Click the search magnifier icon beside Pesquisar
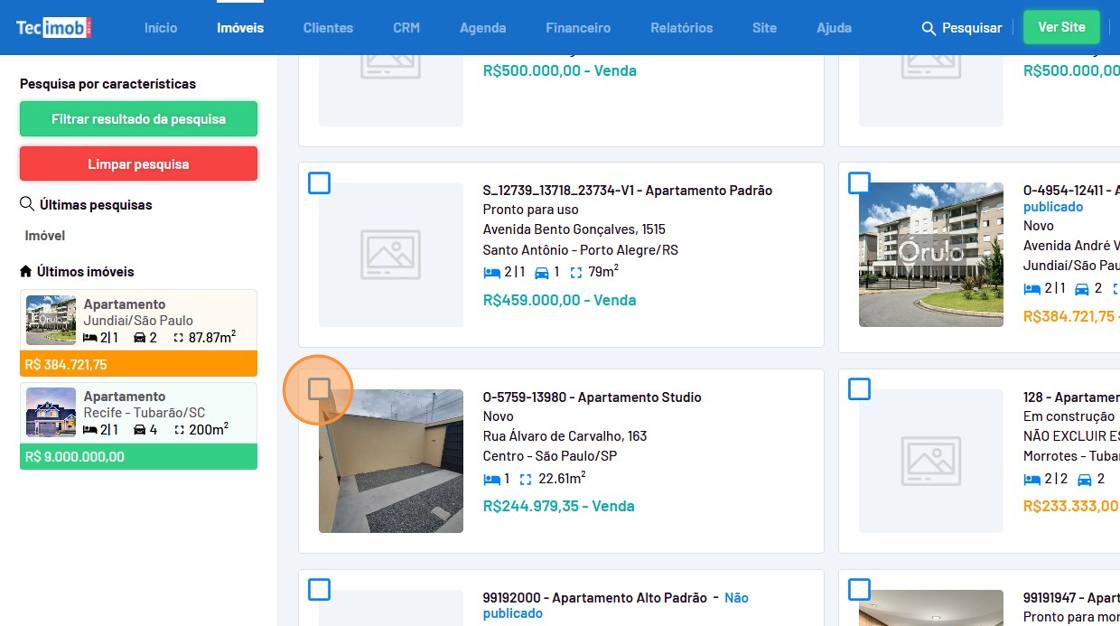The height and width of the screenshot is (626, 1120). (x=929, y=28)
